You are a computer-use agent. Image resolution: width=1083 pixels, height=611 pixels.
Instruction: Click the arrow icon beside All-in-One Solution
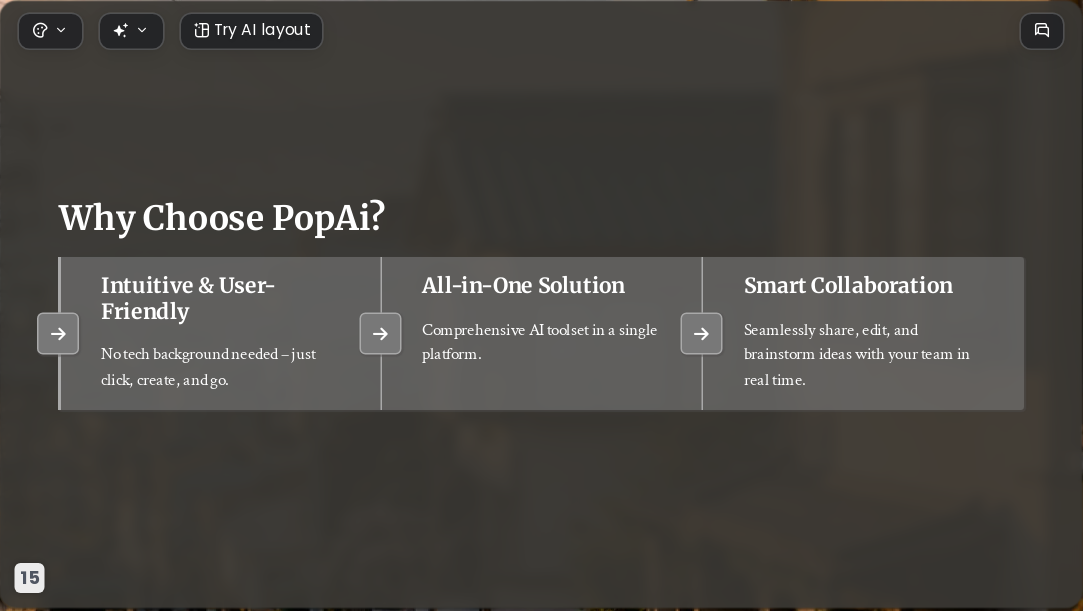[x=381, y=333]
